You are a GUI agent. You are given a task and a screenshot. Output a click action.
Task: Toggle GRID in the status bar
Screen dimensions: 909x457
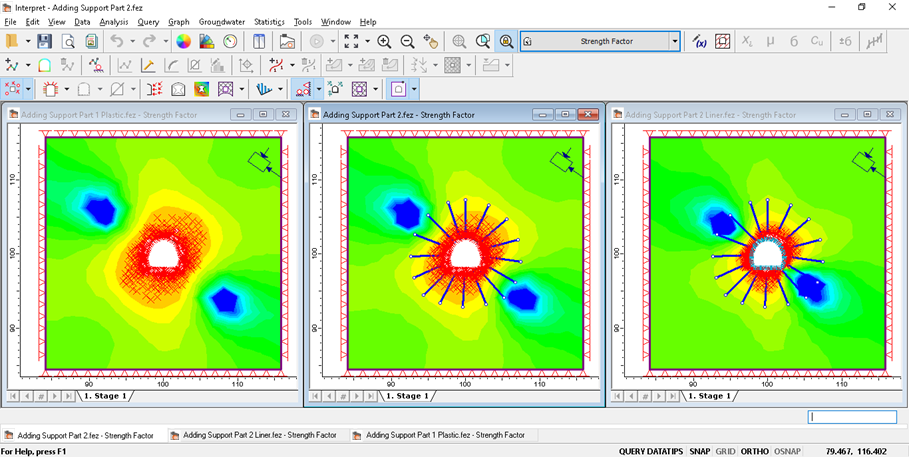click(x=725, y=451)
